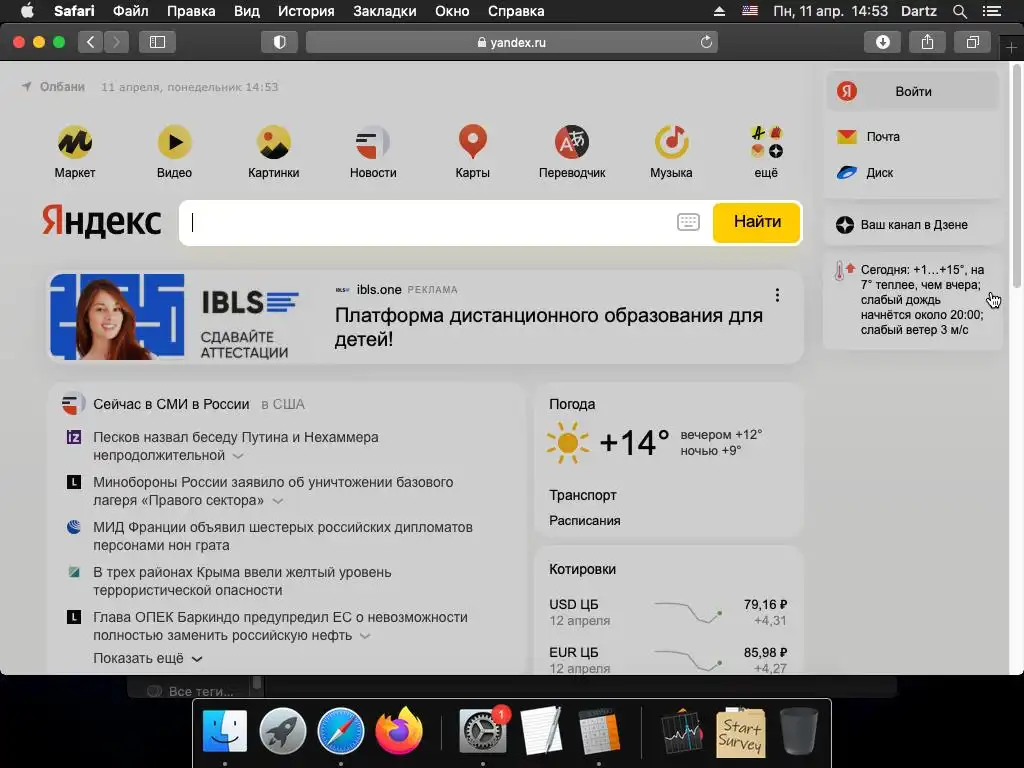Click Олбани location arrow icon
Screen dimensions: 1024x768
click(x=27, y=87)
